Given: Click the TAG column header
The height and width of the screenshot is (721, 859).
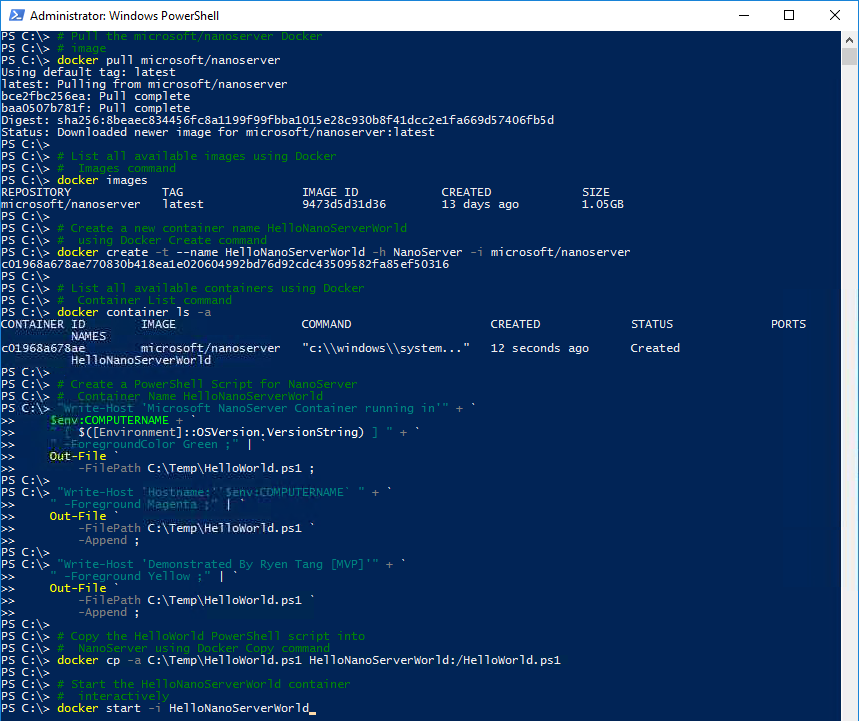Looking at the screenshot, I should click(173, 192).
